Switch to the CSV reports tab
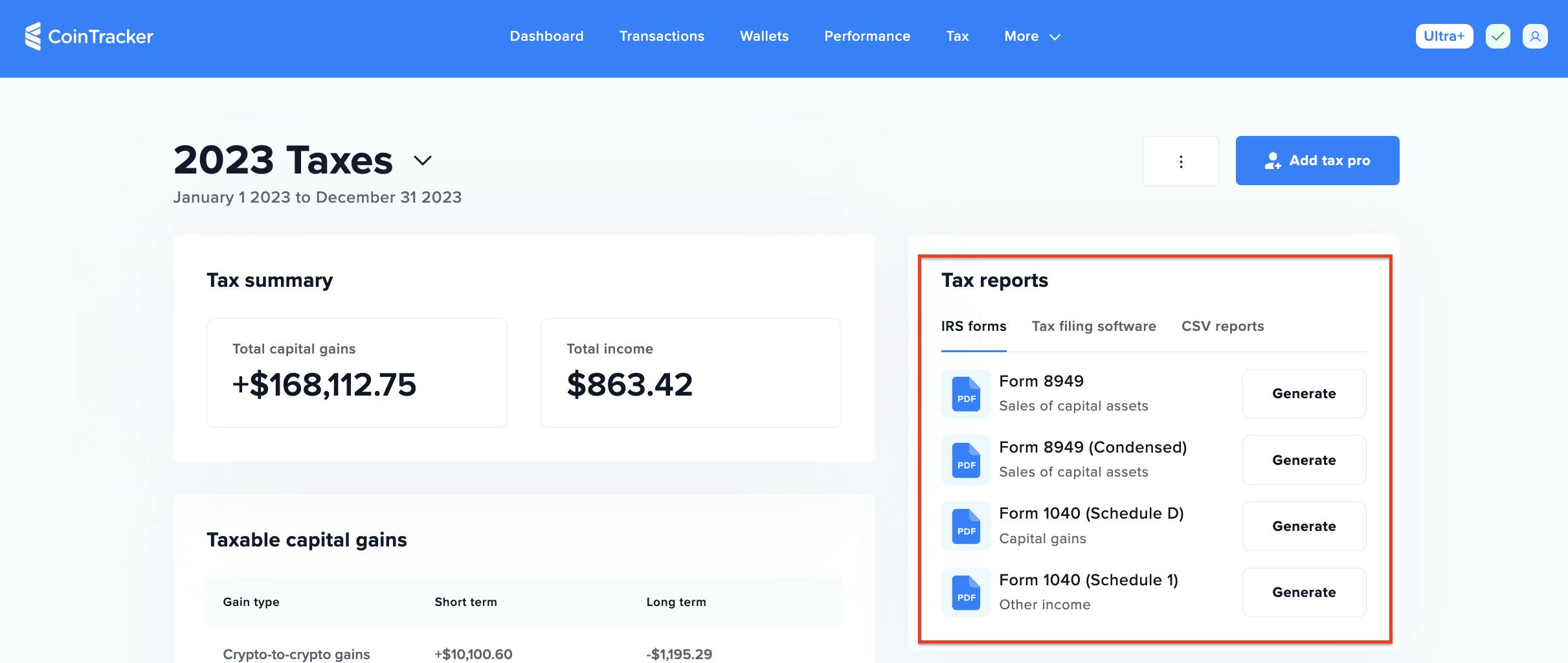Viewport: 1568px width, 663px height. point(1222,326)
